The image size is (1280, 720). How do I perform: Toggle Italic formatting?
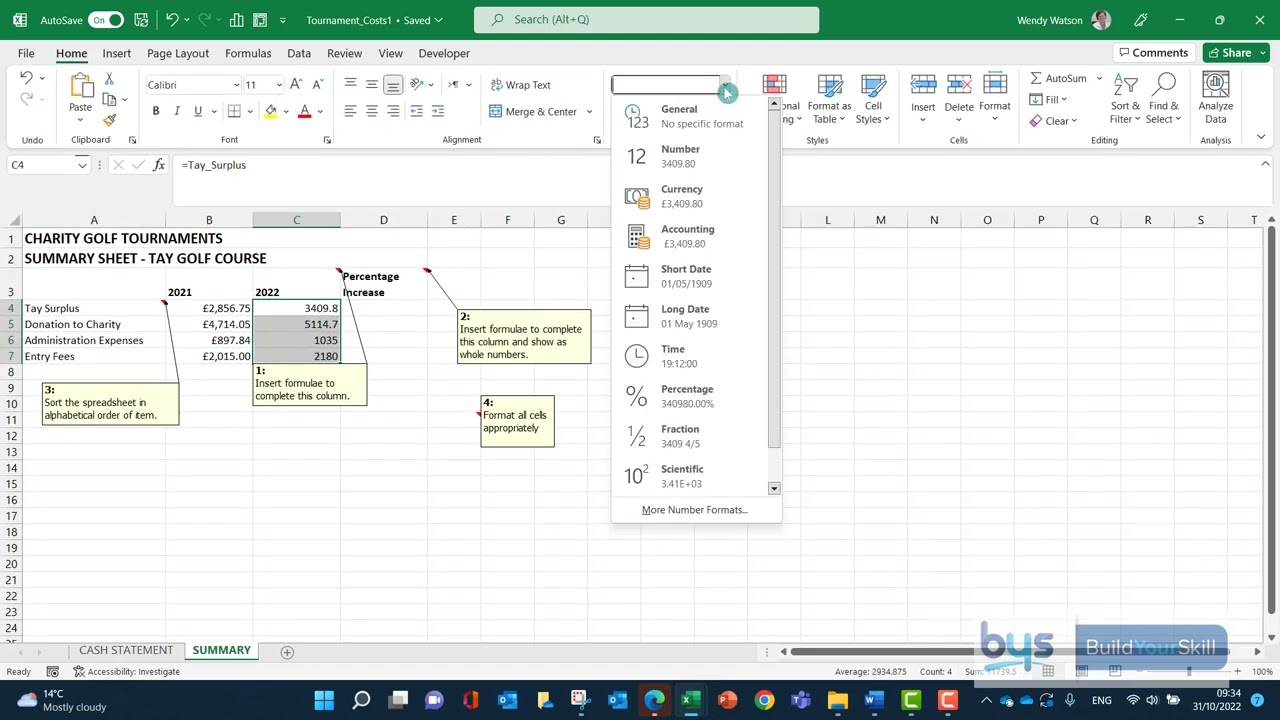point(177,111)
